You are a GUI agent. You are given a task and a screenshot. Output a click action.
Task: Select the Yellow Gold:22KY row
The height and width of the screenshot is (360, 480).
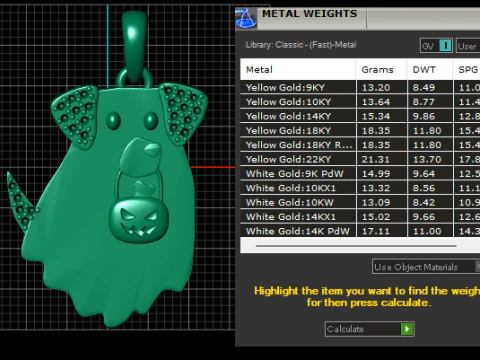pos(360,159)
